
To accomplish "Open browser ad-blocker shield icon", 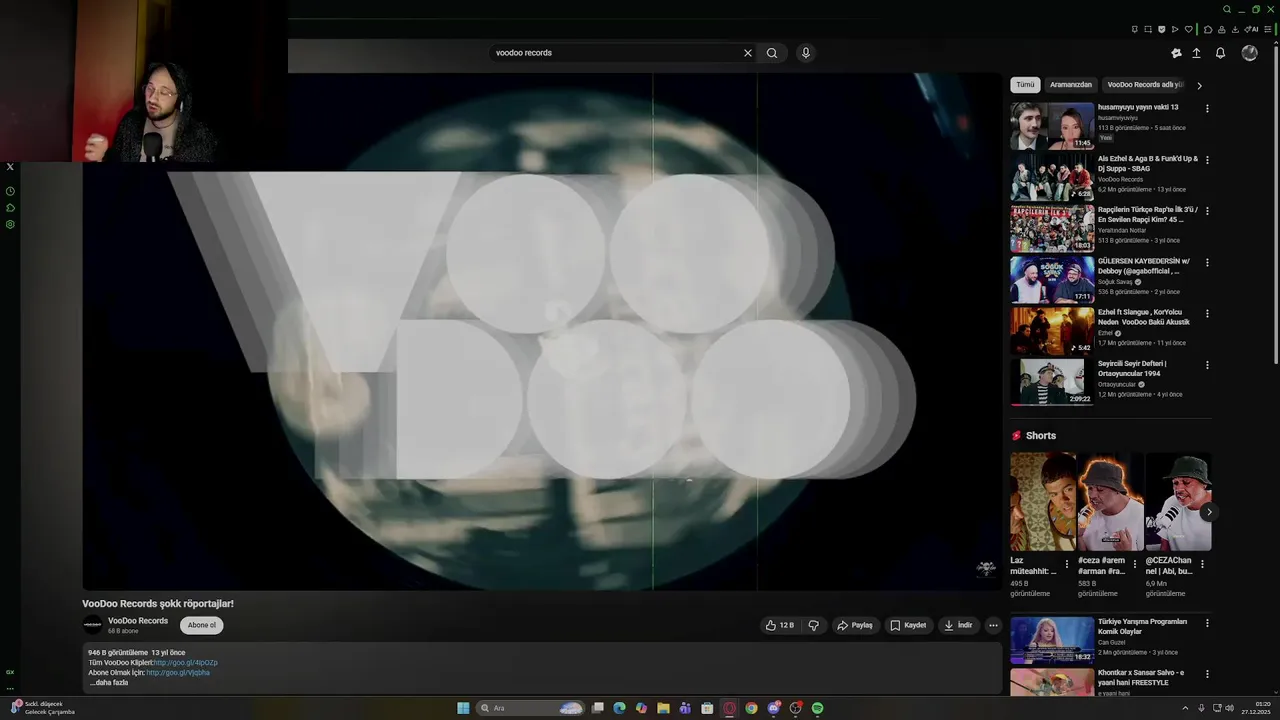I will (1161, 29).
